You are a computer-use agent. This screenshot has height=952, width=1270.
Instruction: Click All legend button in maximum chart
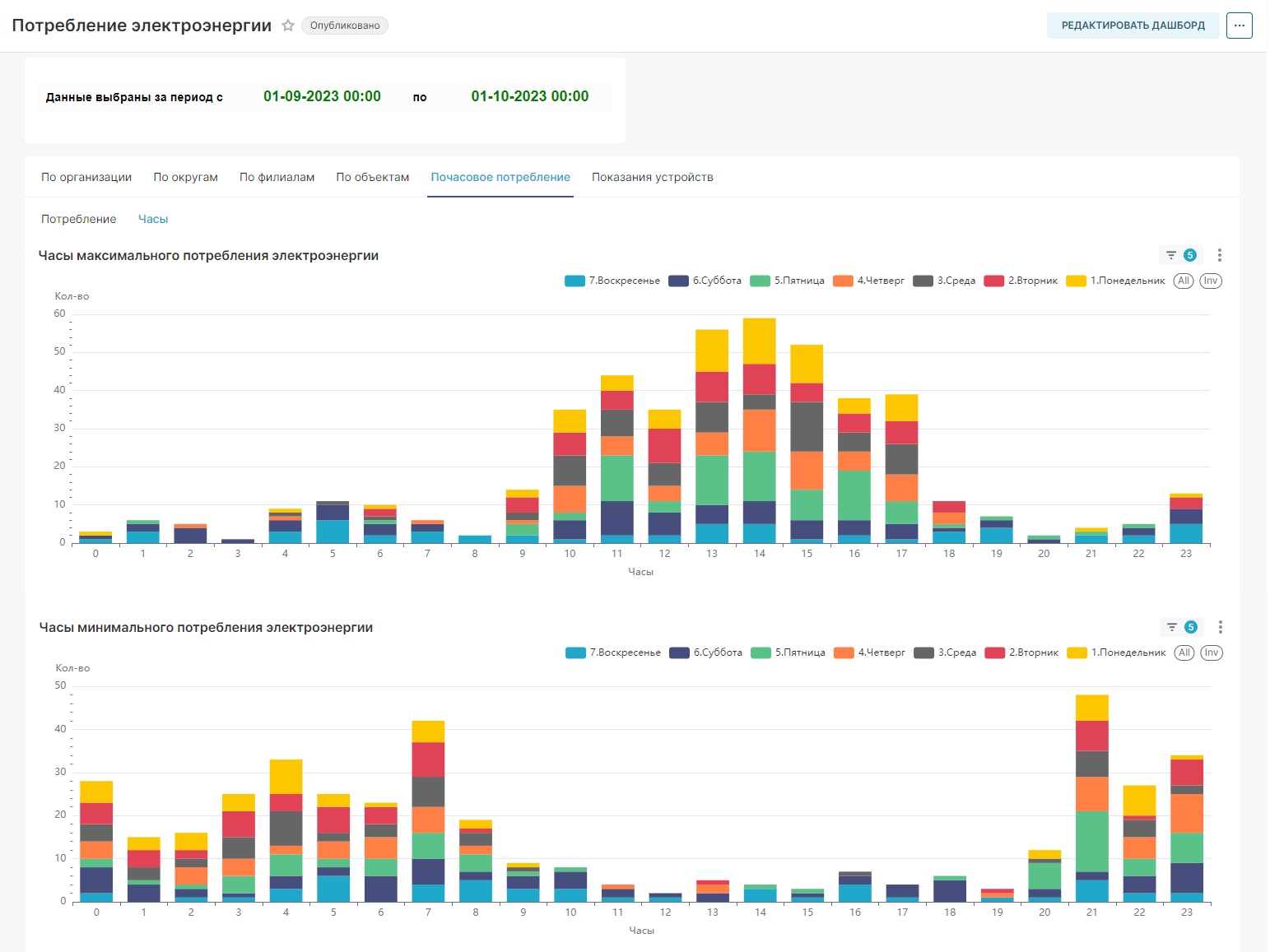1184,281
